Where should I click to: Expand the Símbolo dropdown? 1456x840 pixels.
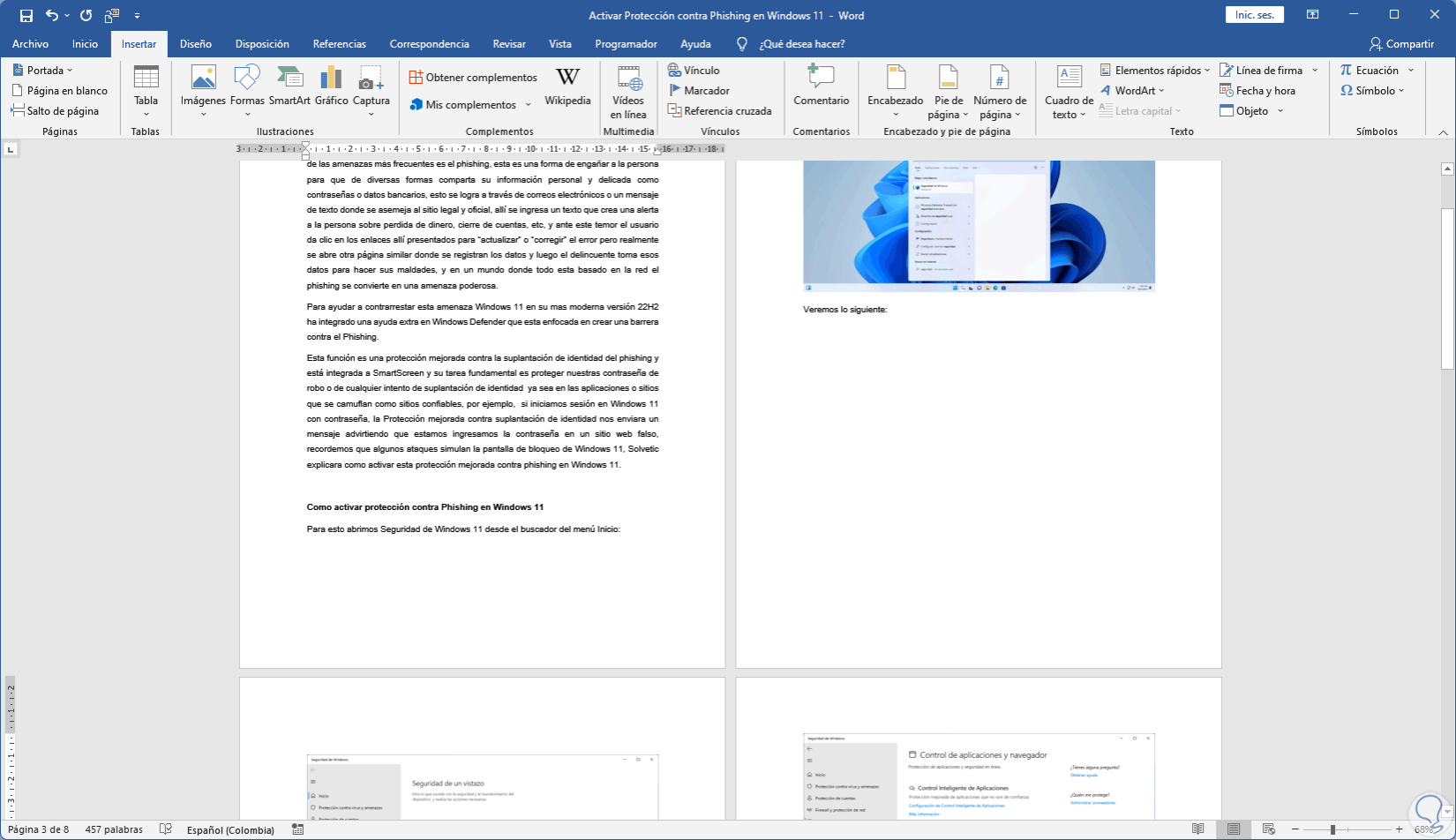[x=1401, y=91]
